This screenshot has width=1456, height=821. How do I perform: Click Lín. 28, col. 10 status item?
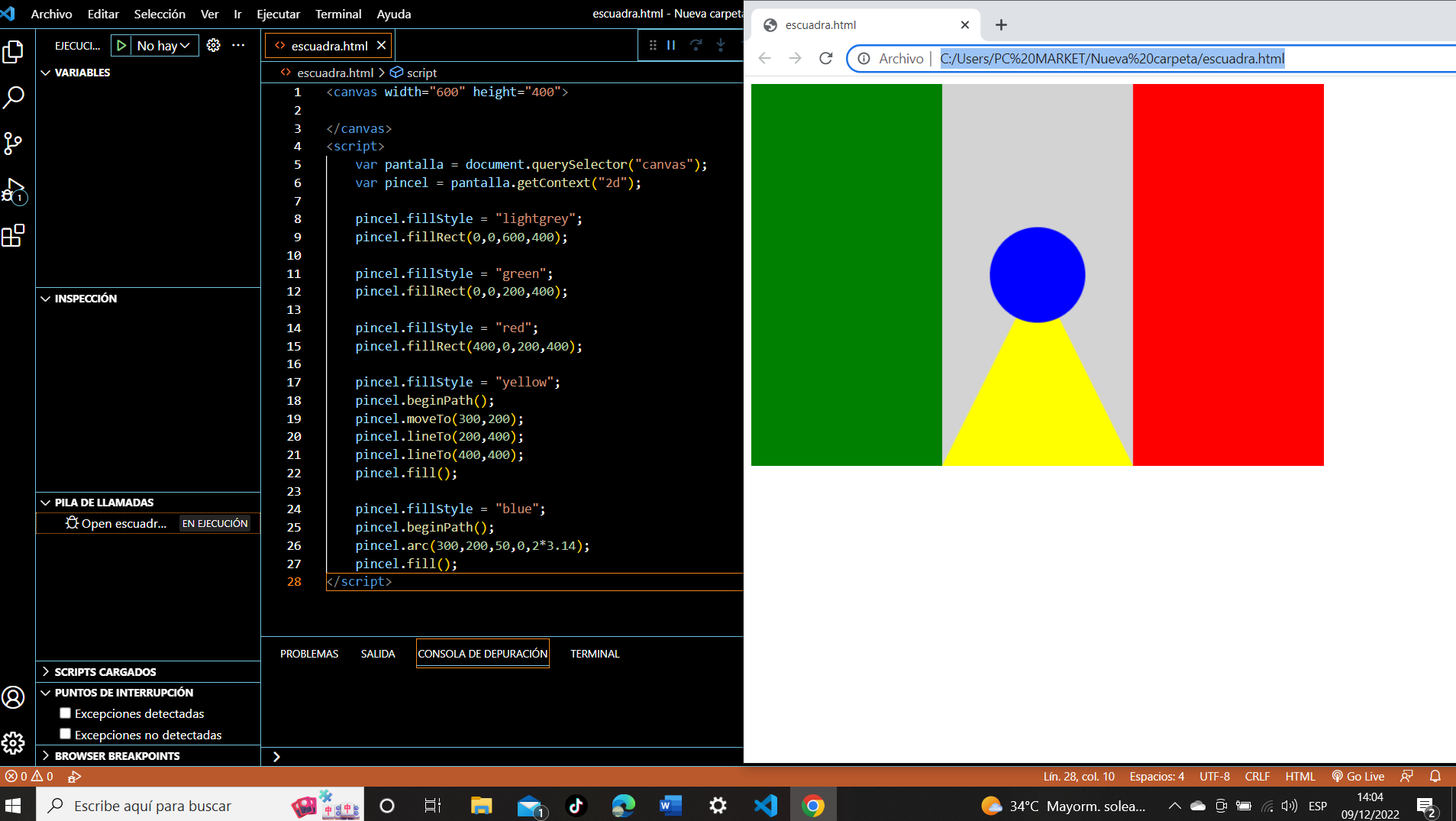point(1079,776)
